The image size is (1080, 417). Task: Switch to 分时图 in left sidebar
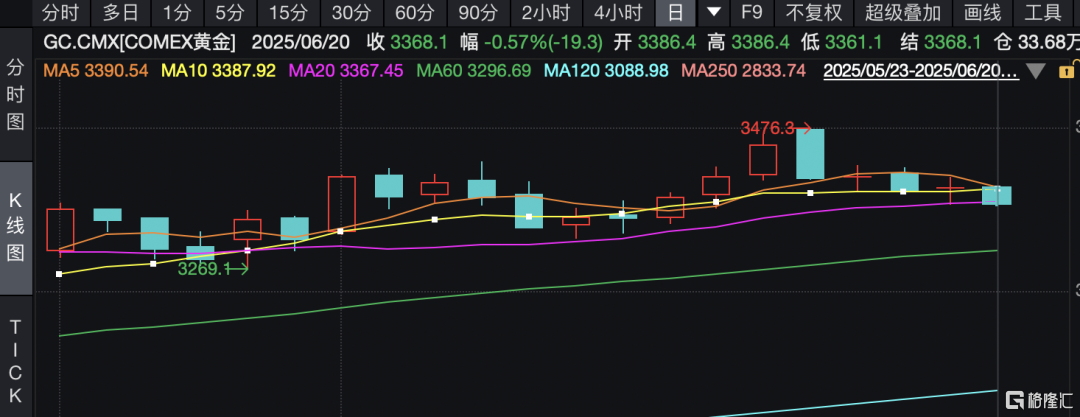coord(16,94)
